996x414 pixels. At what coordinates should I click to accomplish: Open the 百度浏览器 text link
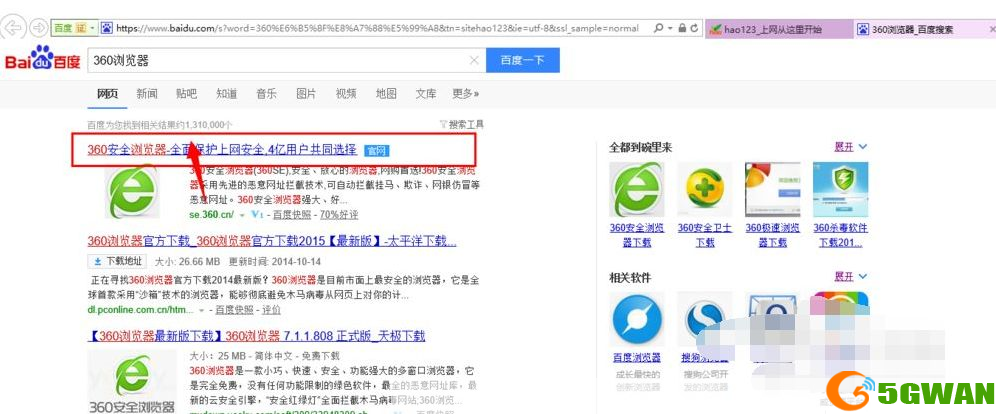point(637,357)
